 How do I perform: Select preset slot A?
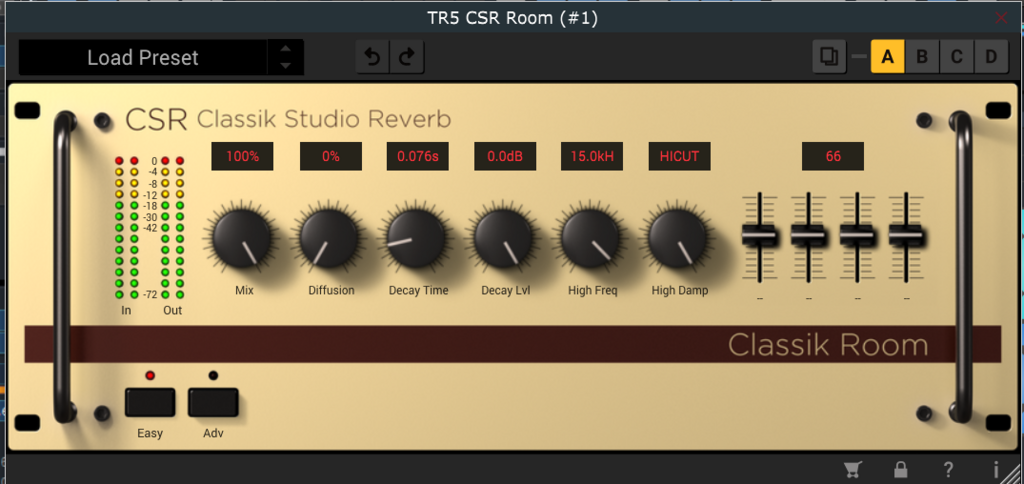888,57
